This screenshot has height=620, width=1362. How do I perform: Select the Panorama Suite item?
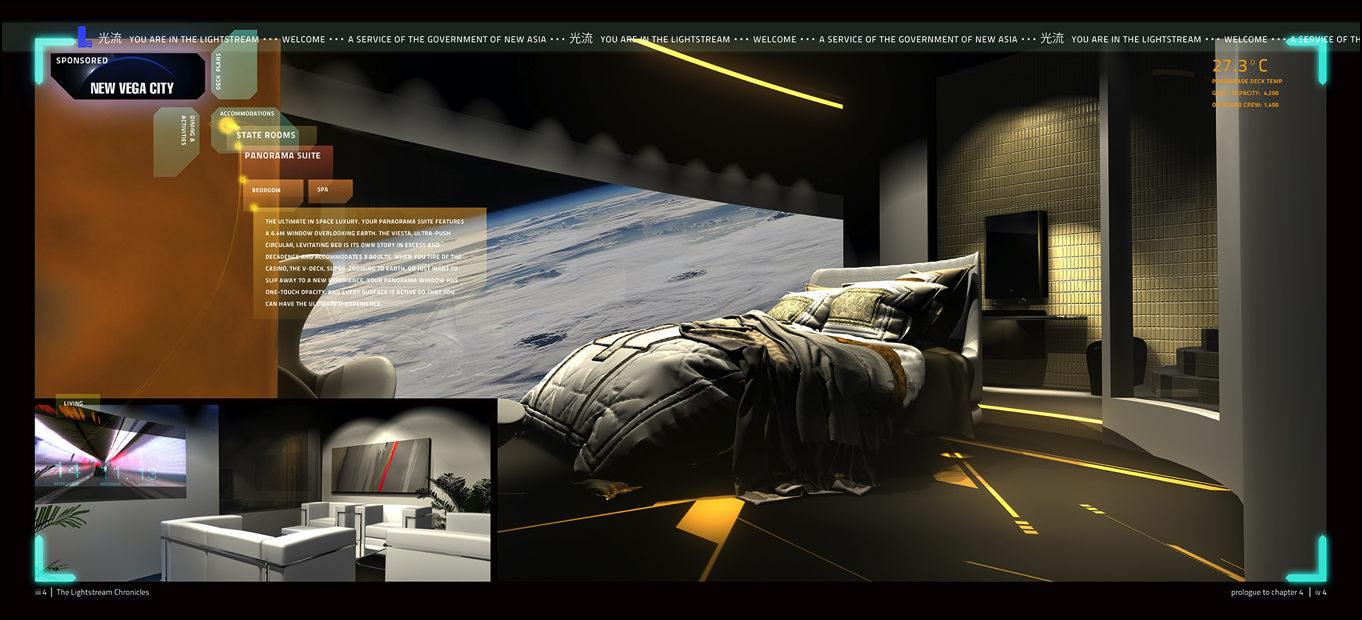coord(283,156)
